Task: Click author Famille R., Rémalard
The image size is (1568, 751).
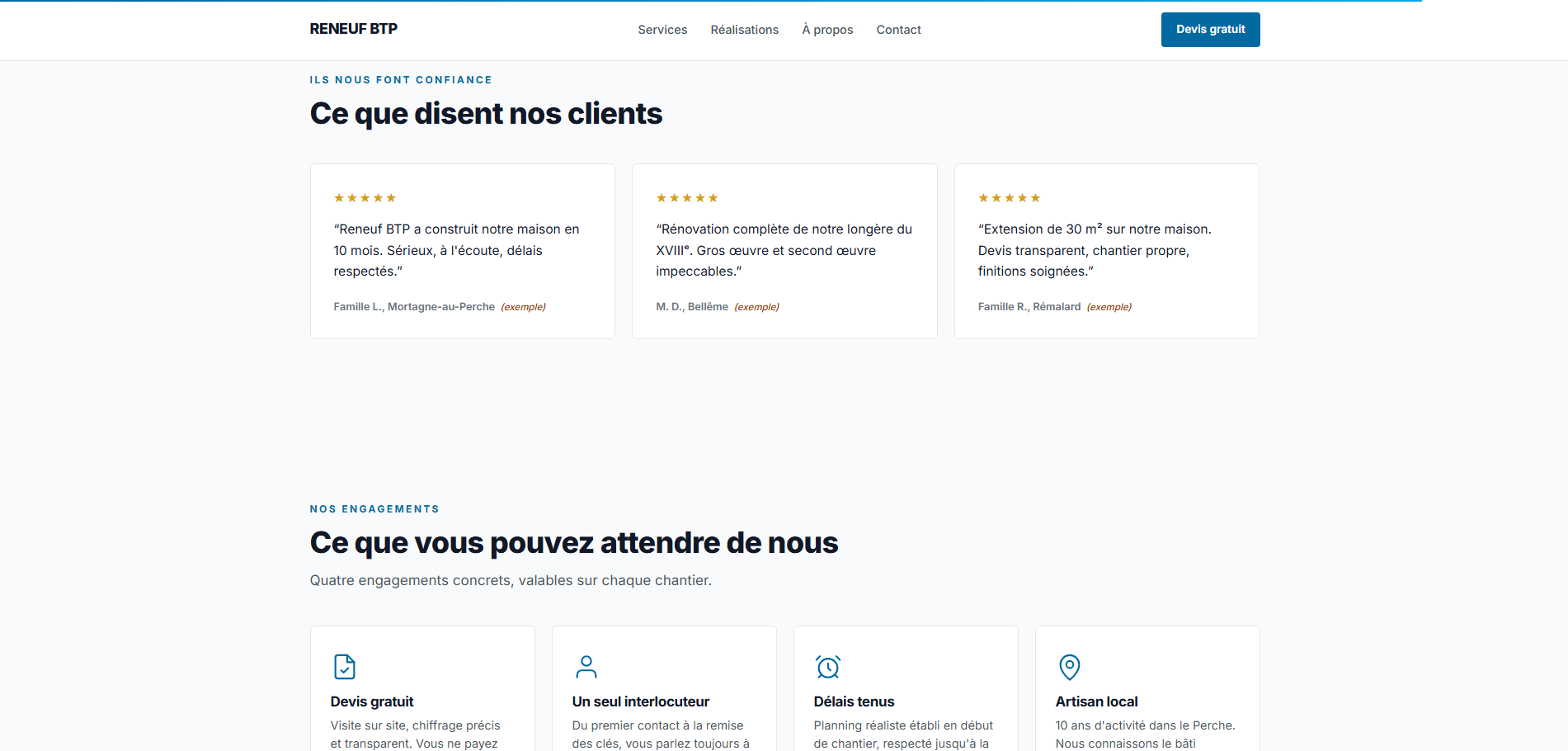Action: pos(1029,307)
